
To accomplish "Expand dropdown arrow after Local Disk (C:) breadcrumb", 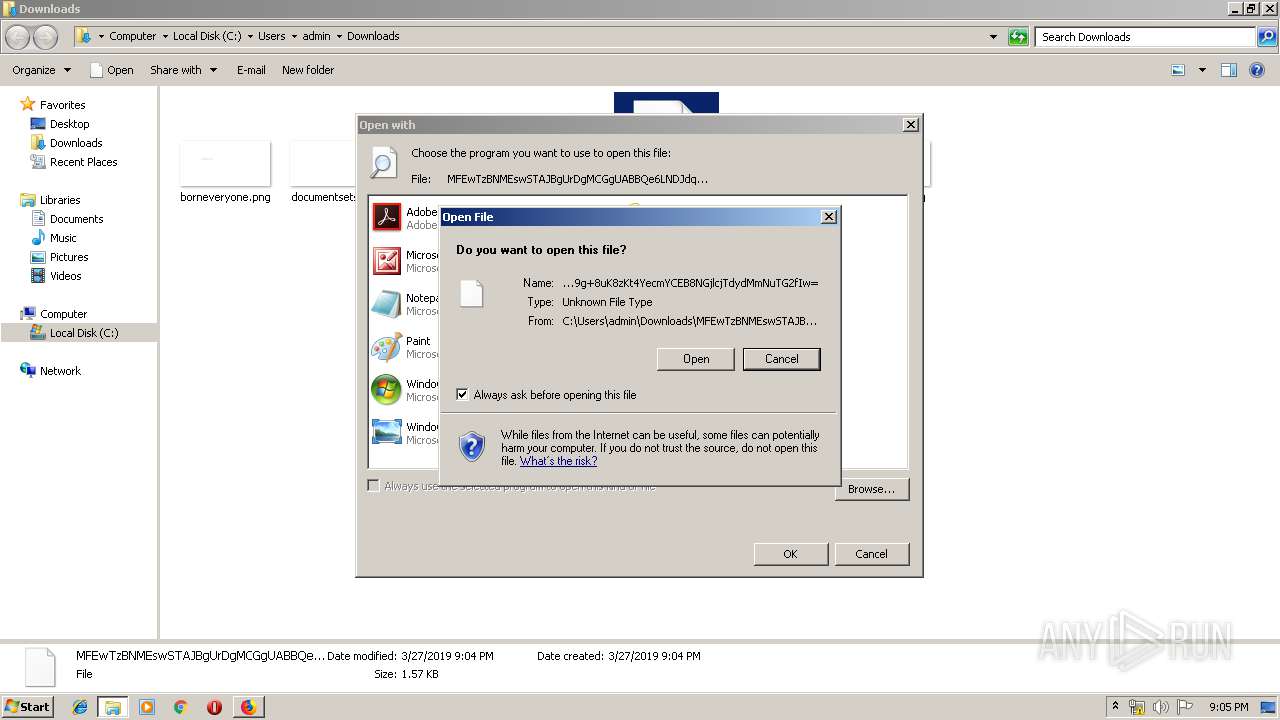I will point(250,36).
